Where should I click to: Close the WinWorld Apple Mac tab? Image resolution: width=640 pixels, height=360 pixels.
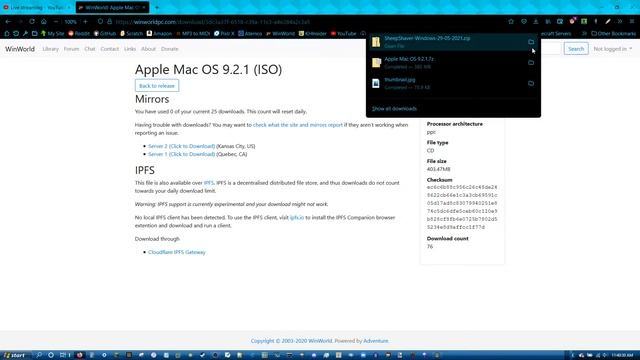tap(144, 7)
